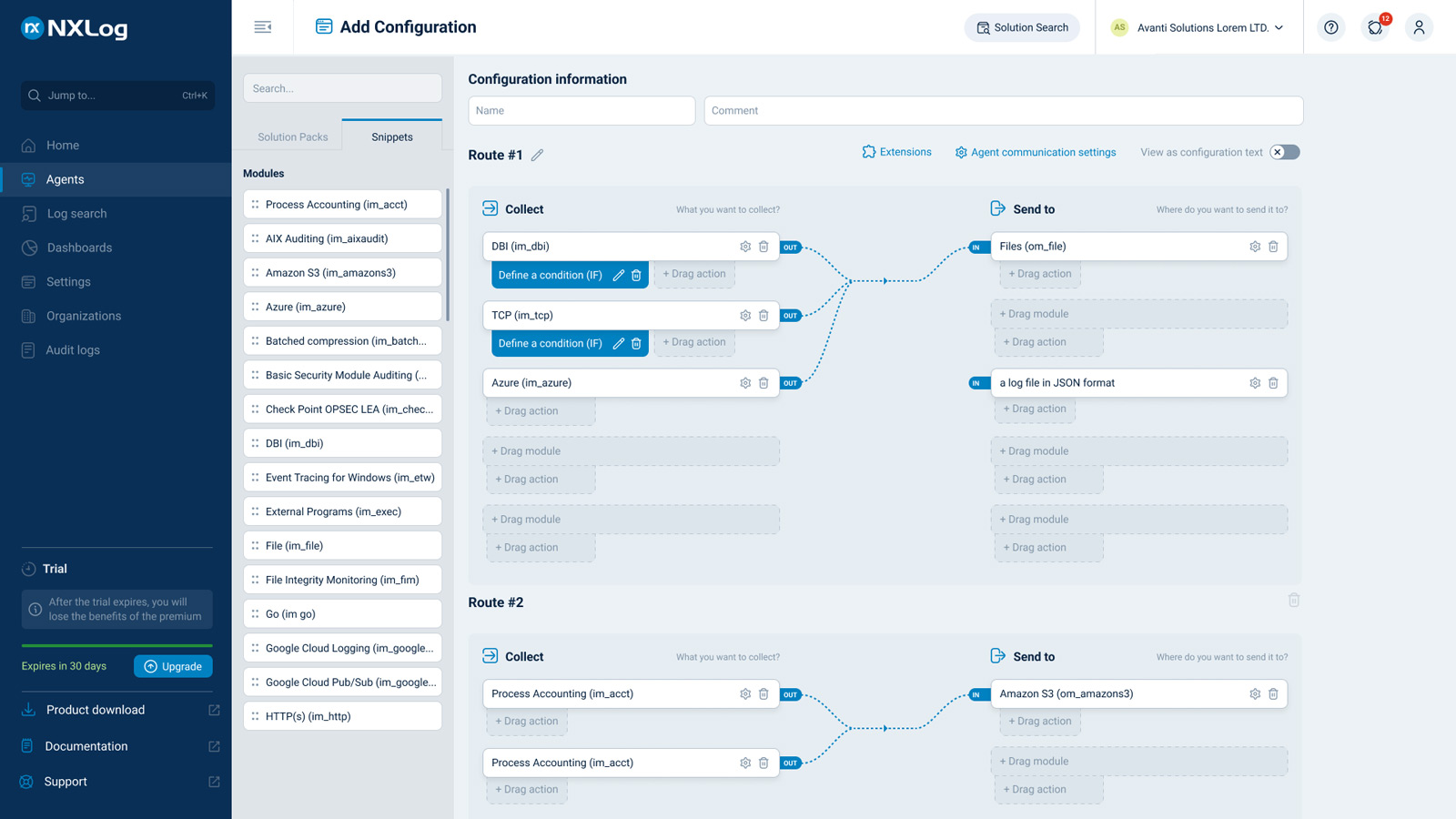This screenshot has width=1456, height=819.
Task: Click the Solution Search button
Action: tap(1022, 27)
